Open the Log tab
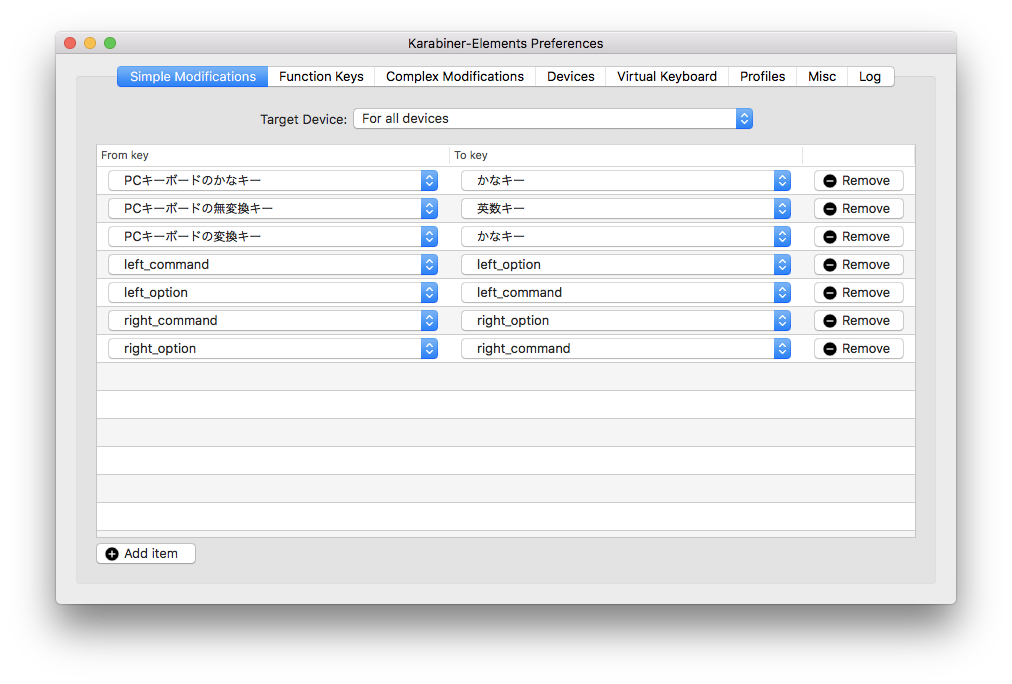 tap(869, 76)
